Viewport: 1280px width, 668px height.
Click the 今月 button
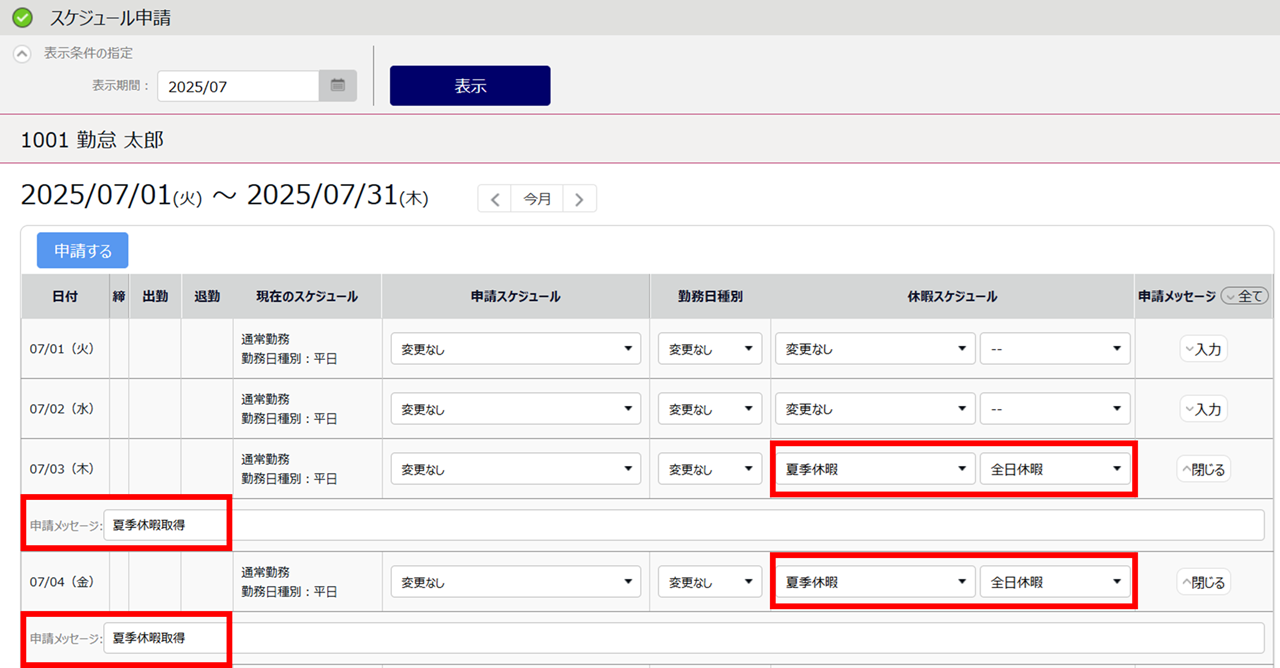(x=537, y=198)
